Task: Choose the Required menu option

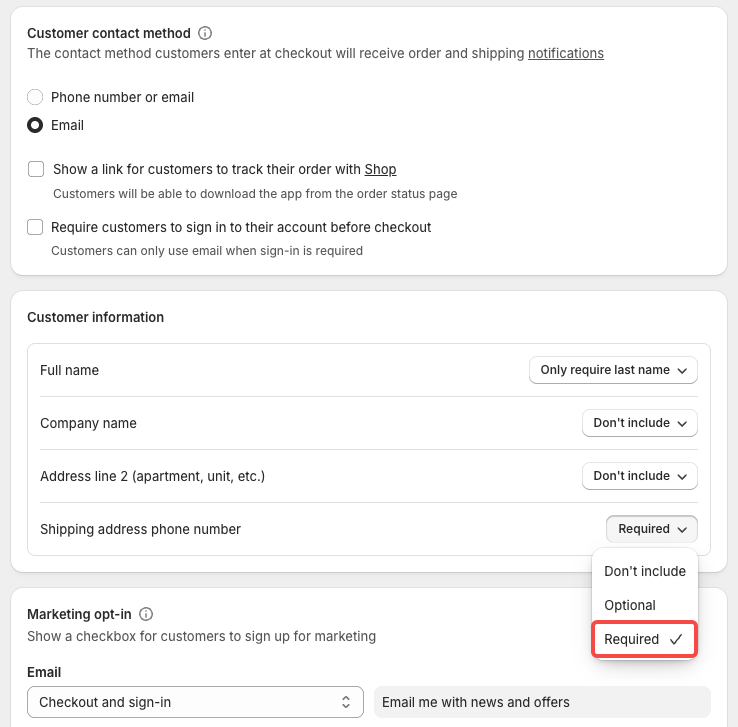Action: point(644,639)
